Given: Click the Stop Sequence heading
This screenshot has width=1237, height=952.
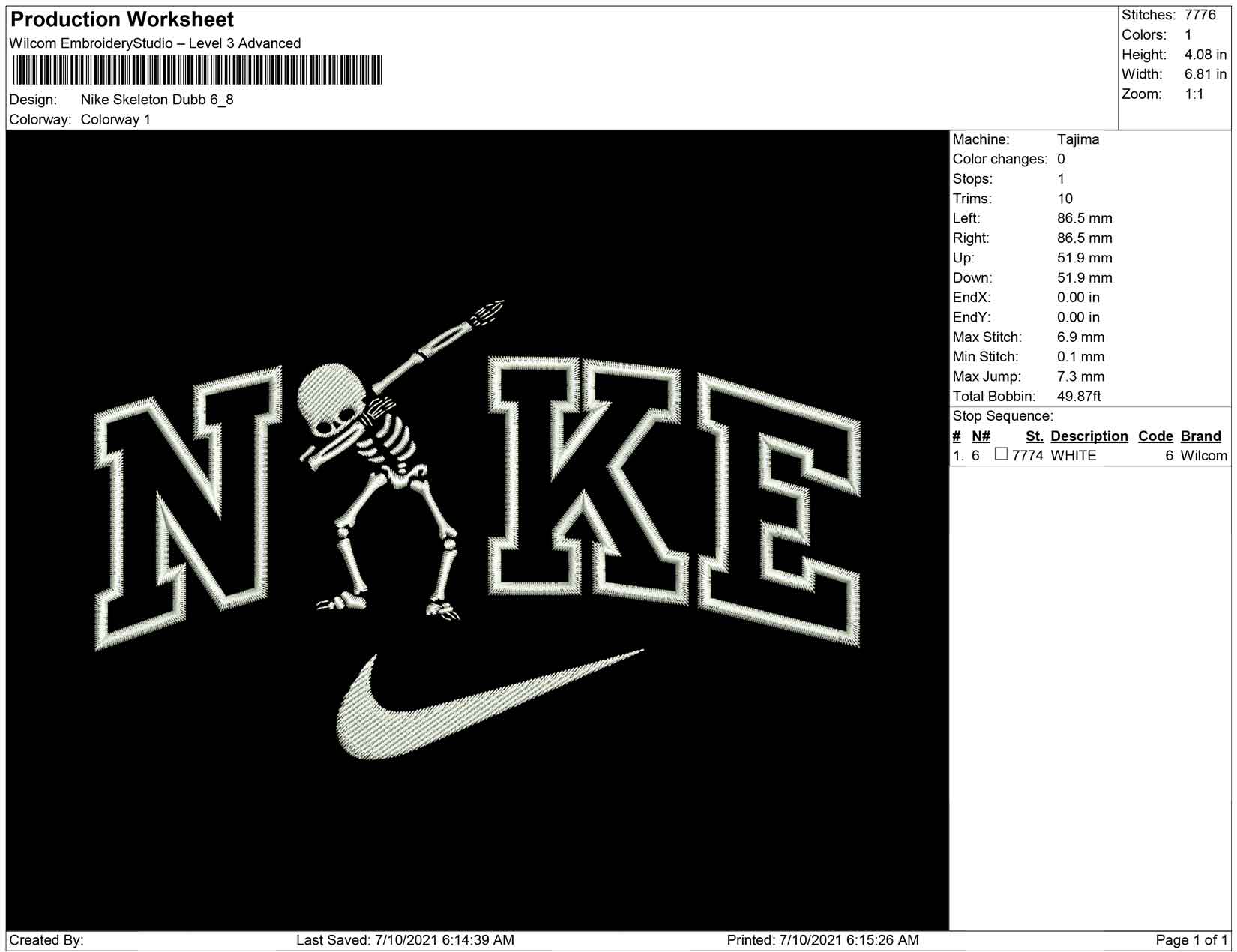Looking at the screenshot, I should [1002, 416].
